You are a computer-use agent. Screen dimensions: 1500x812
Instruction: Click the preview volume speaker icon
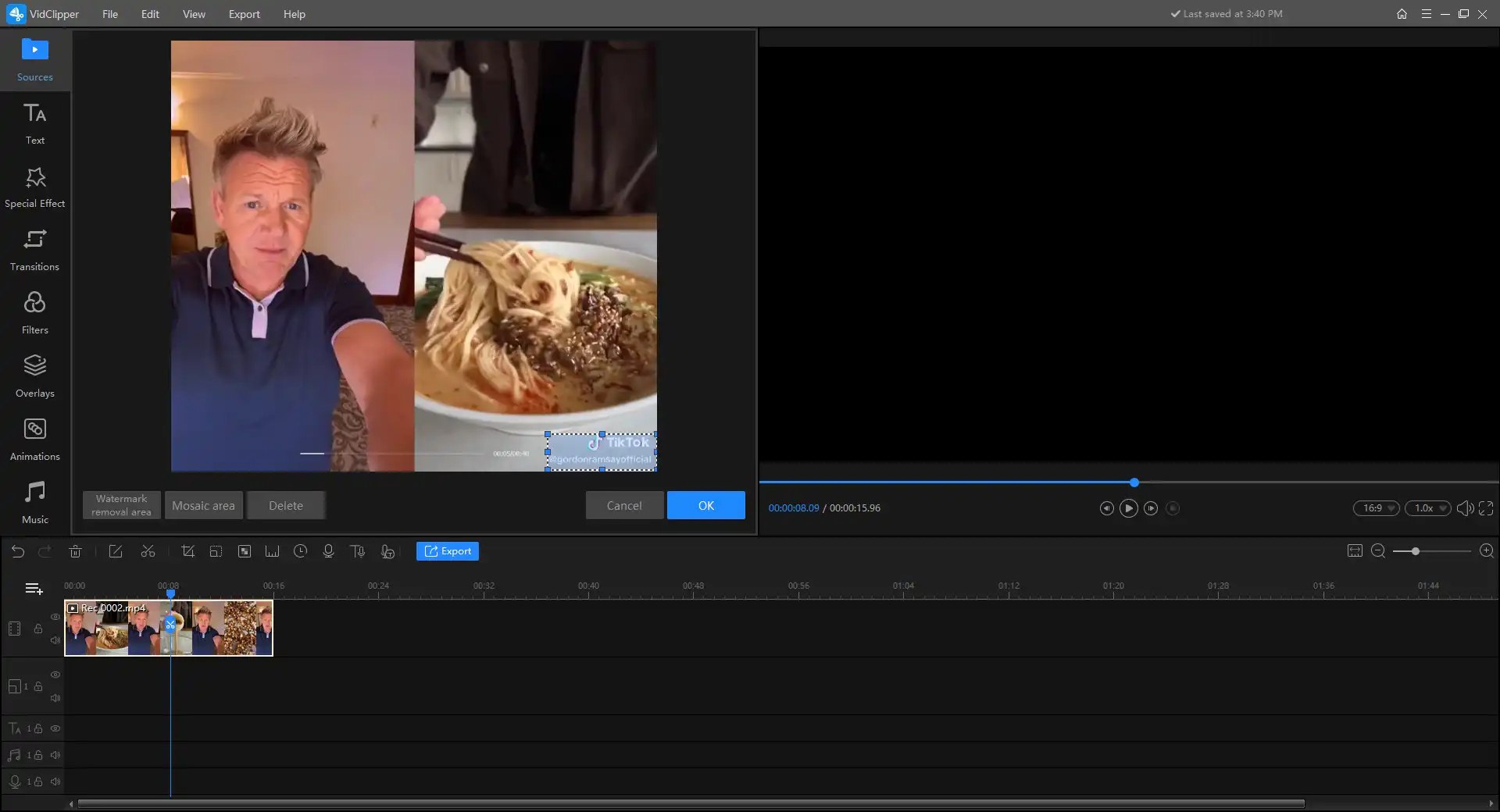[1465, 508]
